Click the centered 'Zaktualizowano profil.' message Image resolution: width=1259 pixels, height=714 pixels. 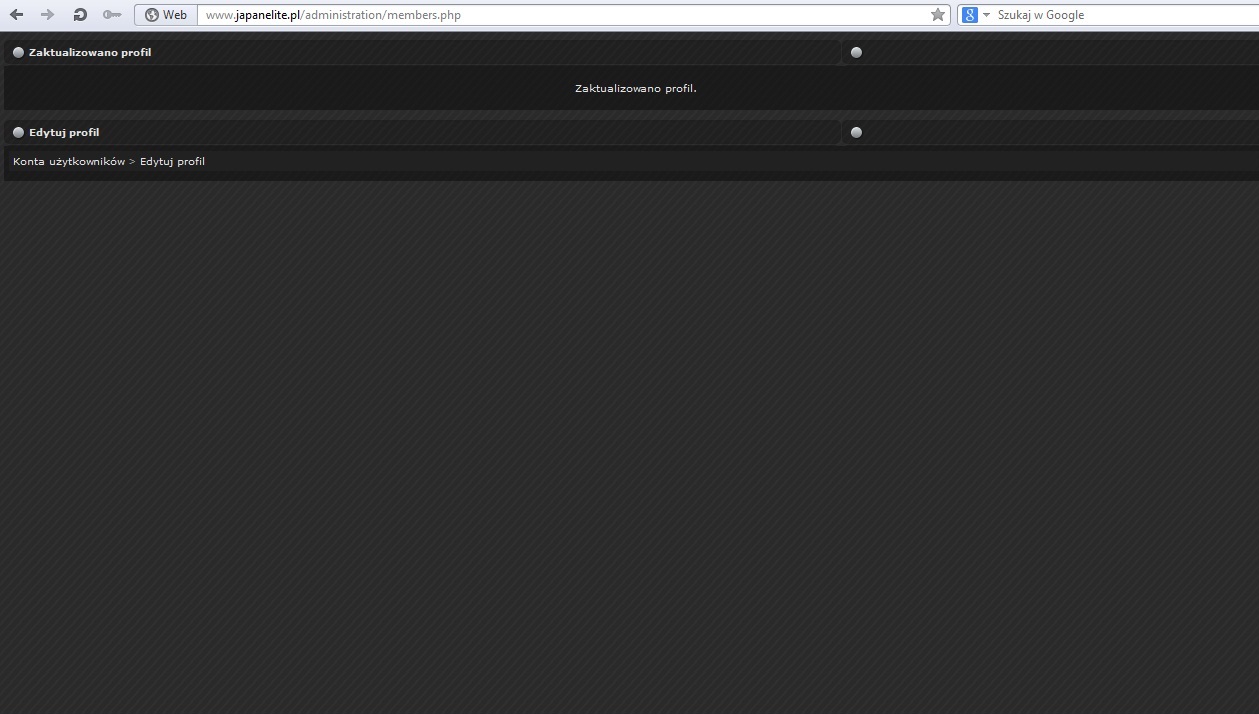point(635,88)
